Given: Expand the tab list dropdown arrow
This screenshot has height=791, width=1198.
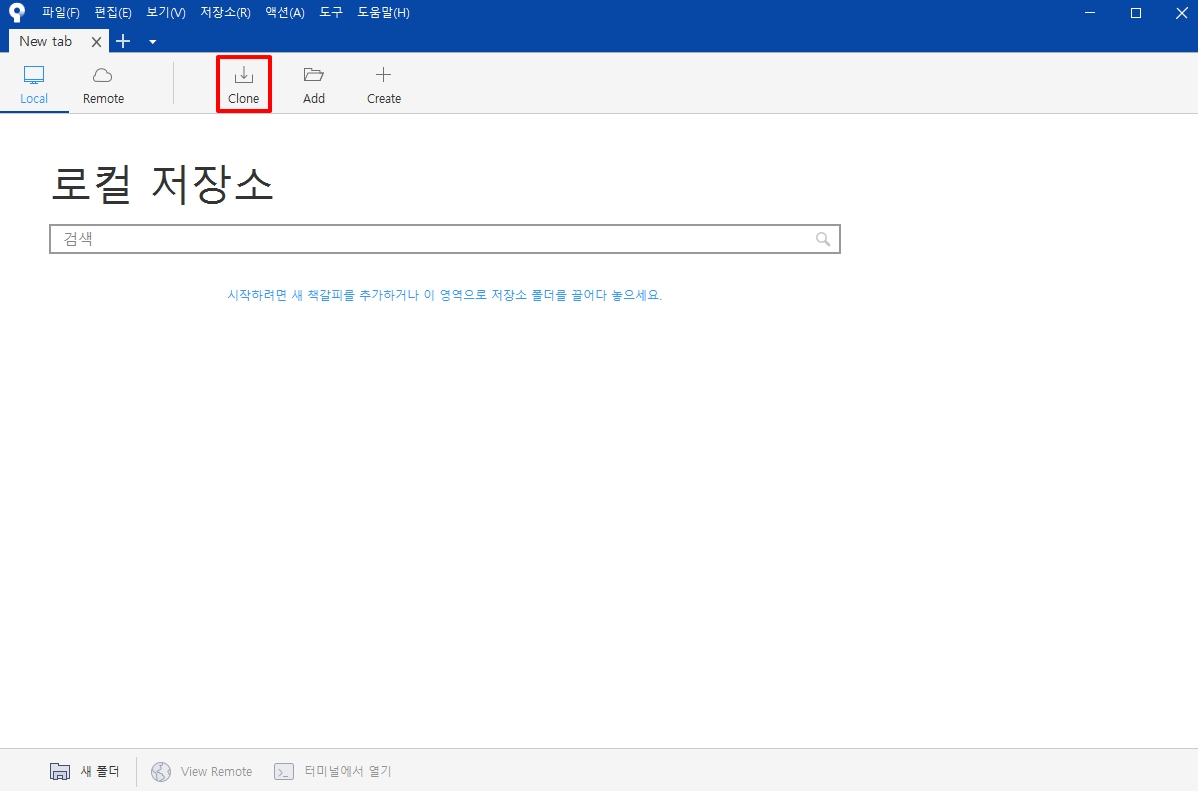Looking at the screenshot, I should click(153, 42).
